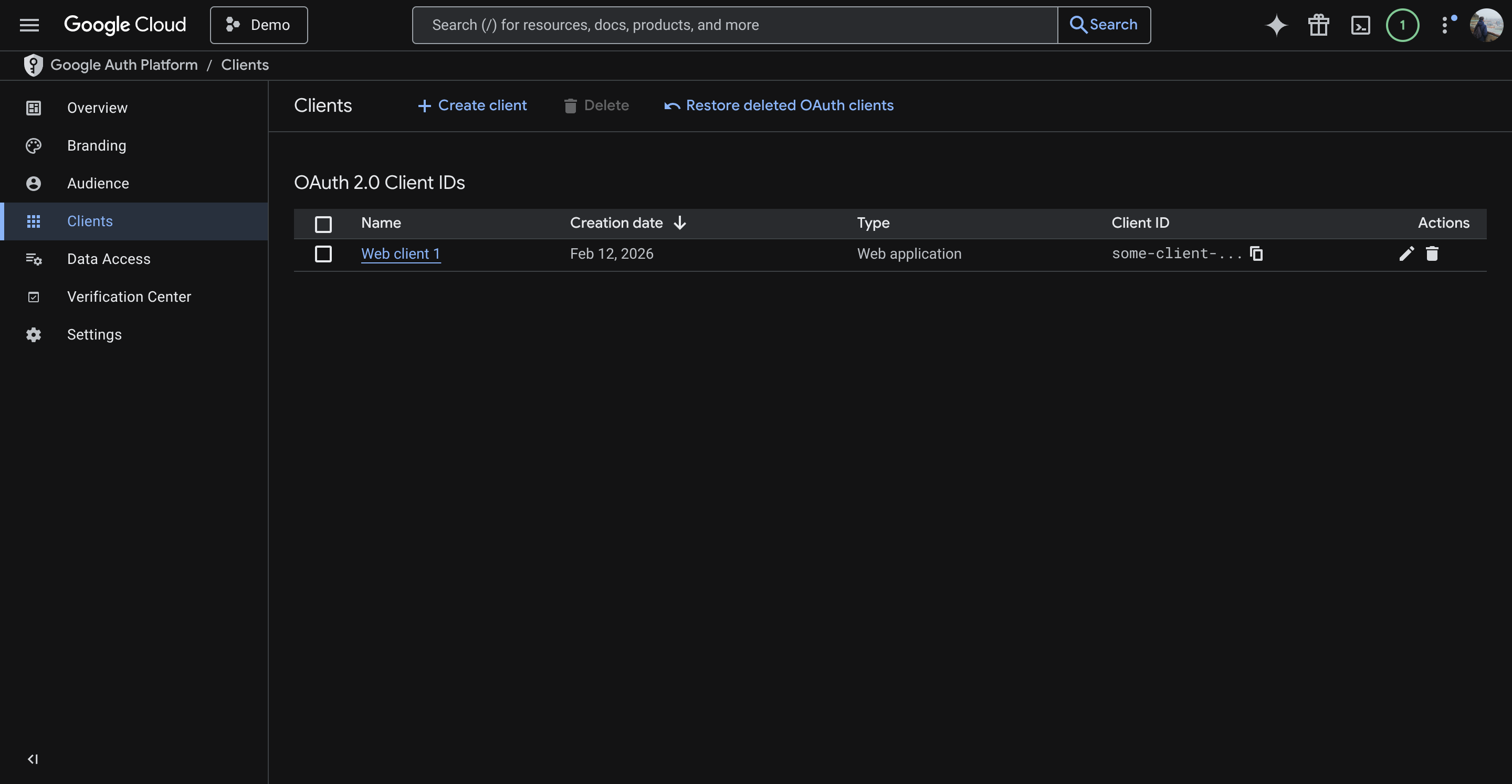Viewport: 1512px width, 784px height.
Task: Edit Web client 1 with the pencil icon
Action: tap(1406, 253)
